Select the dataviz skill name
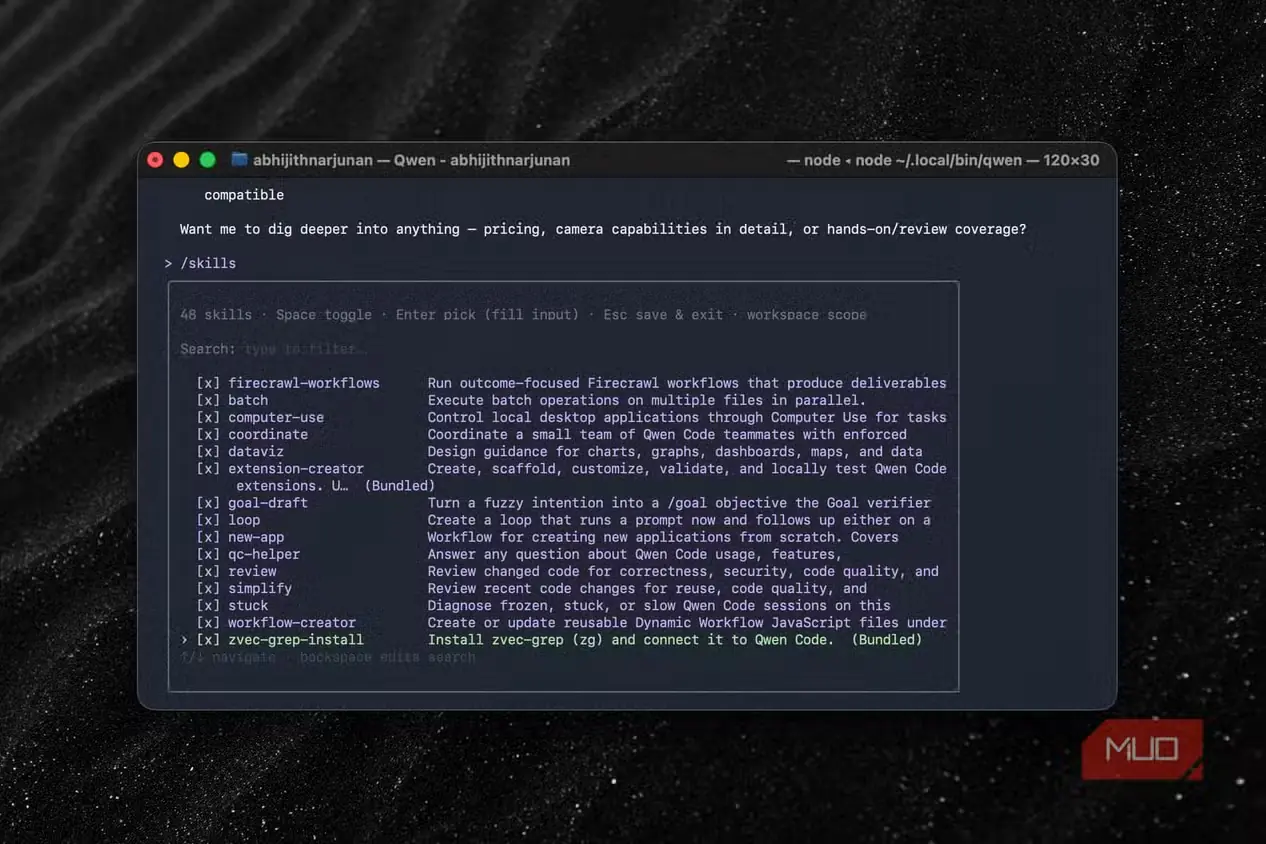 pos(256,451)
